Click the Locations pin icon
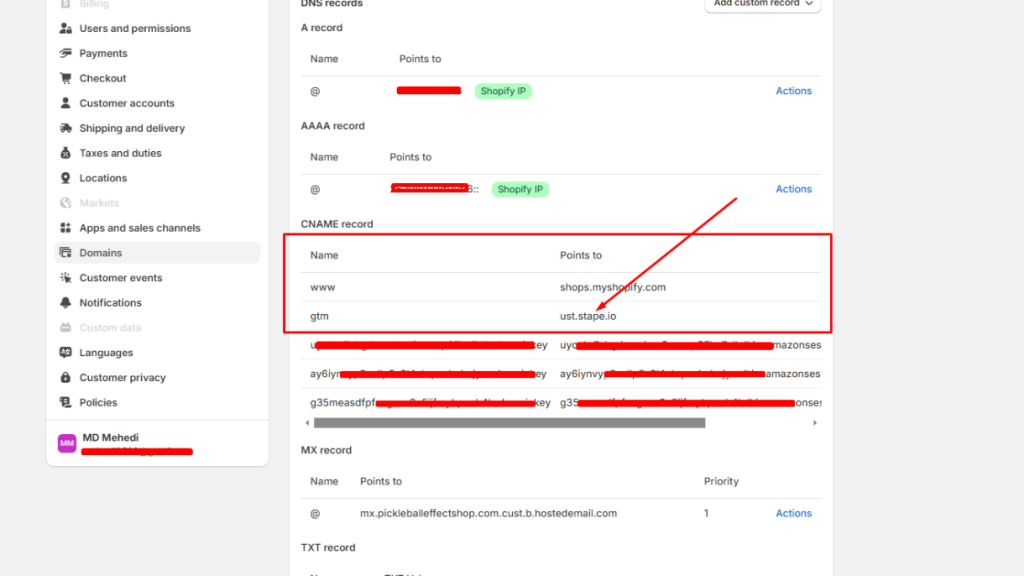 click(x=65, y=178)
